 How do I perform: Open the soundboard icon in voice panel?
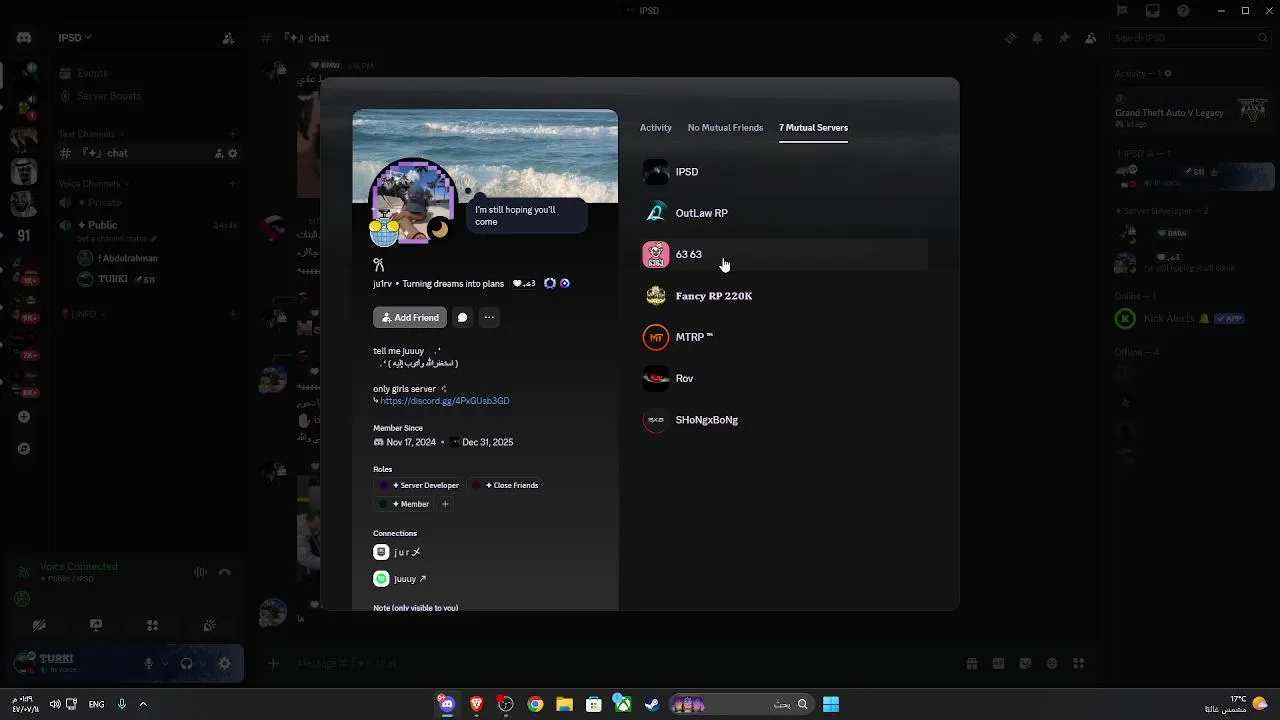(209, 625)
